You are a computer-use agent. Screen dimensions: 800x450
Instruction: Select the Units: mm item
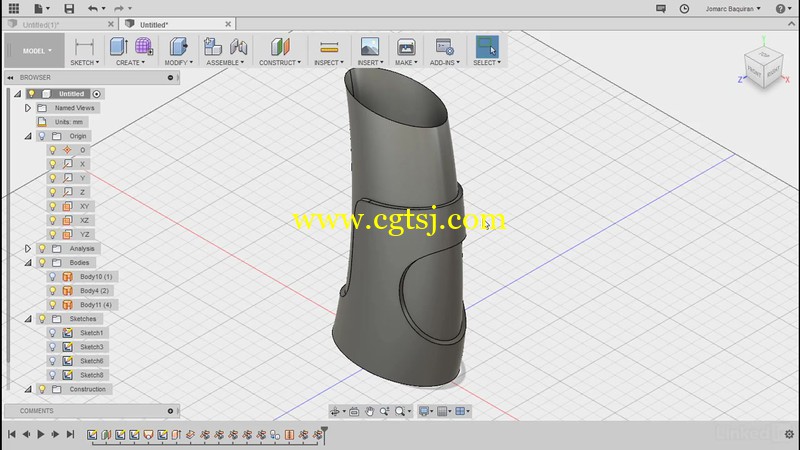coord(68,122)
